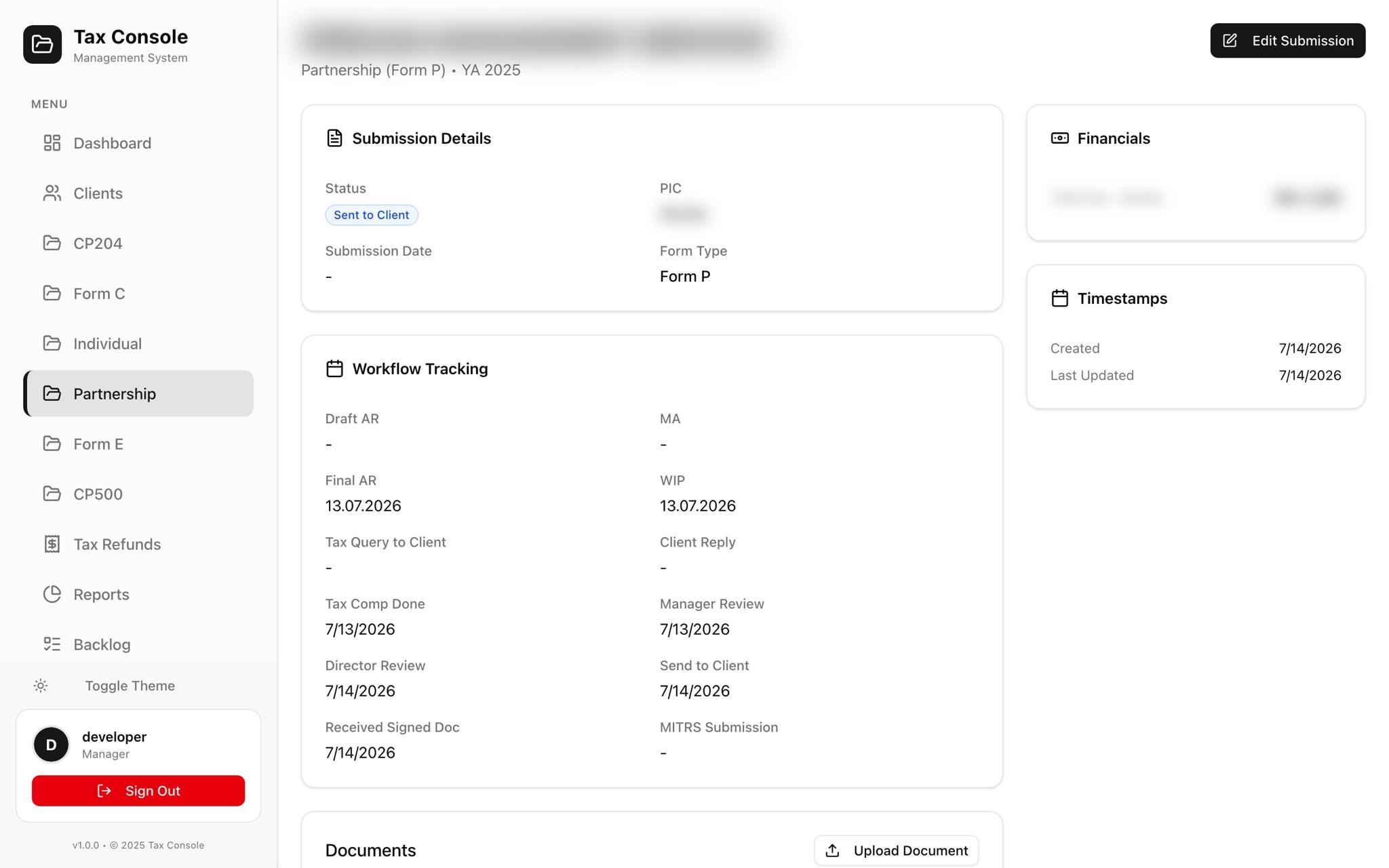Click the Form P form type value
The width and height of the screenshot is (1389, 868).
click(x=685, y=277)
